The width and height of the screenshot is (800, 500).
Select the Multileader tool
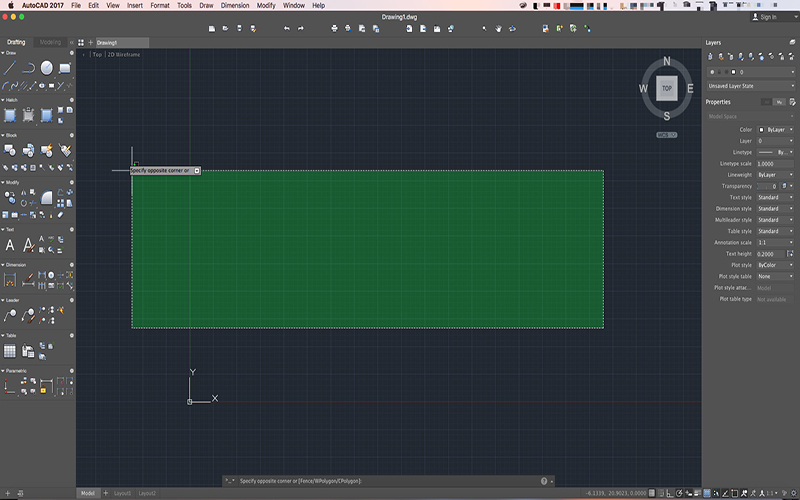pos(10,315)
